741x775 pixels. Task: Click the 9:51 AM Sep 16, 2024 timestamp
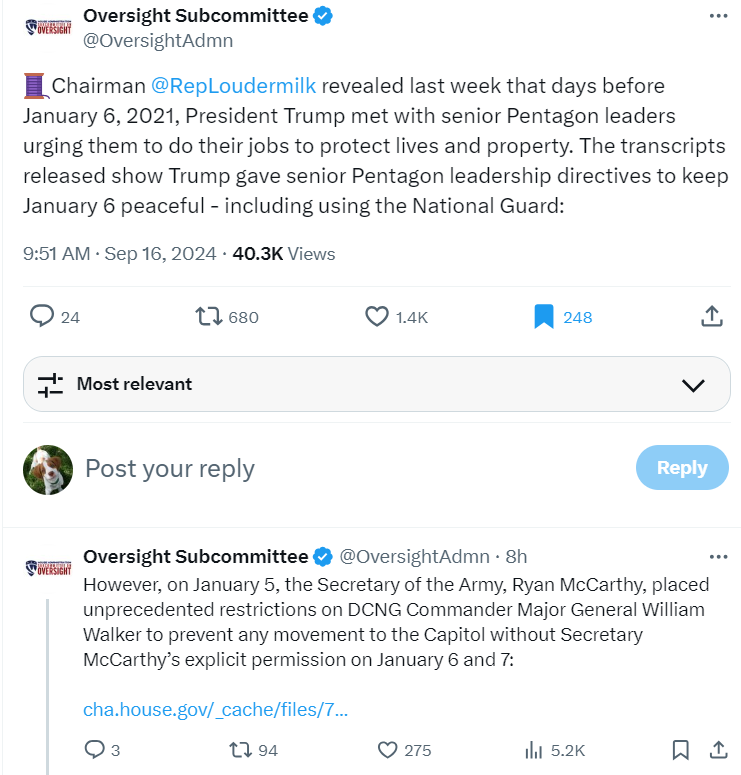(x=120, y=254)
